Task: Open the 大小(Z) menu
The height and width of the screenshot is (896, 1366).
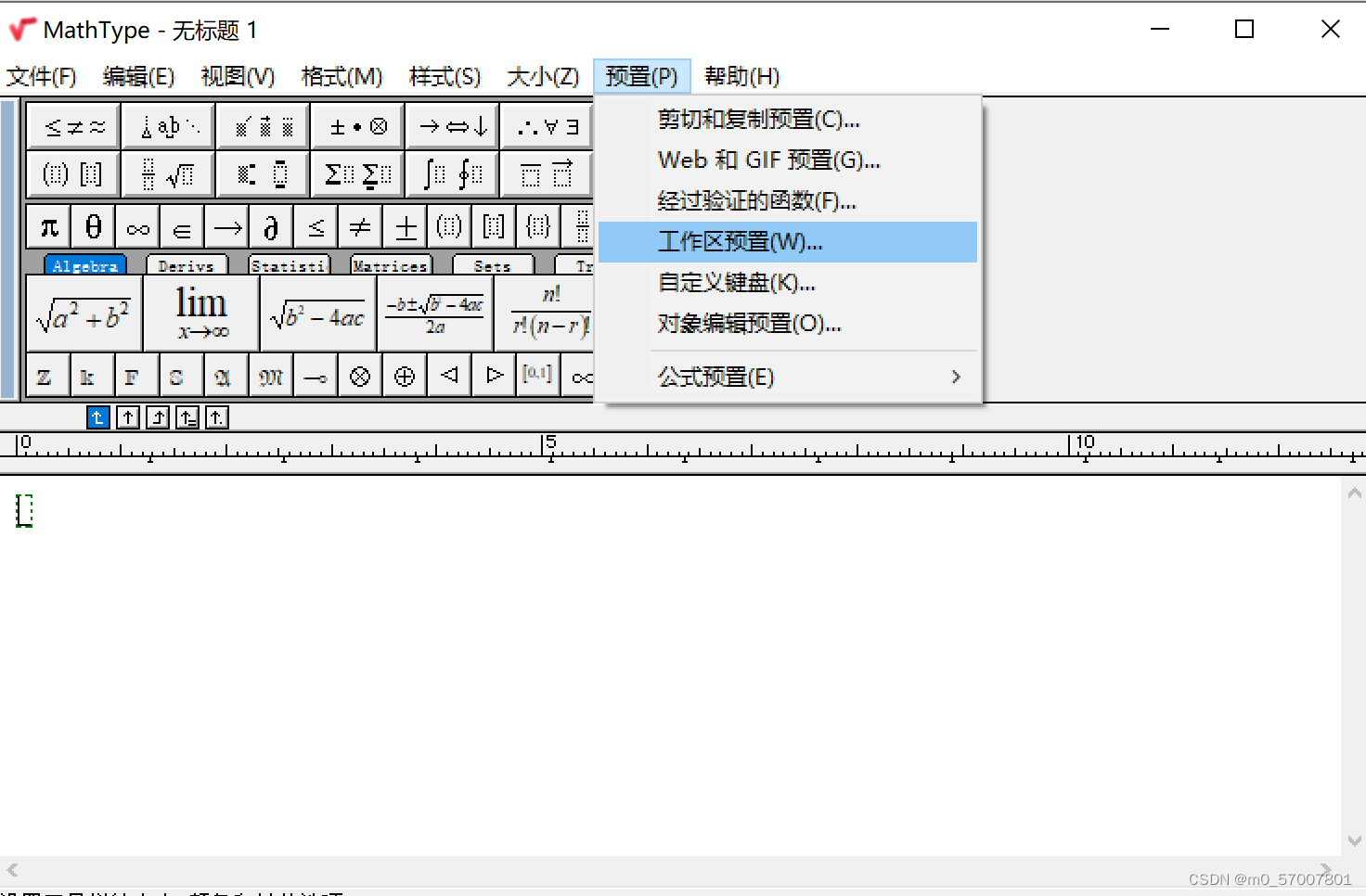Action: 544,76
